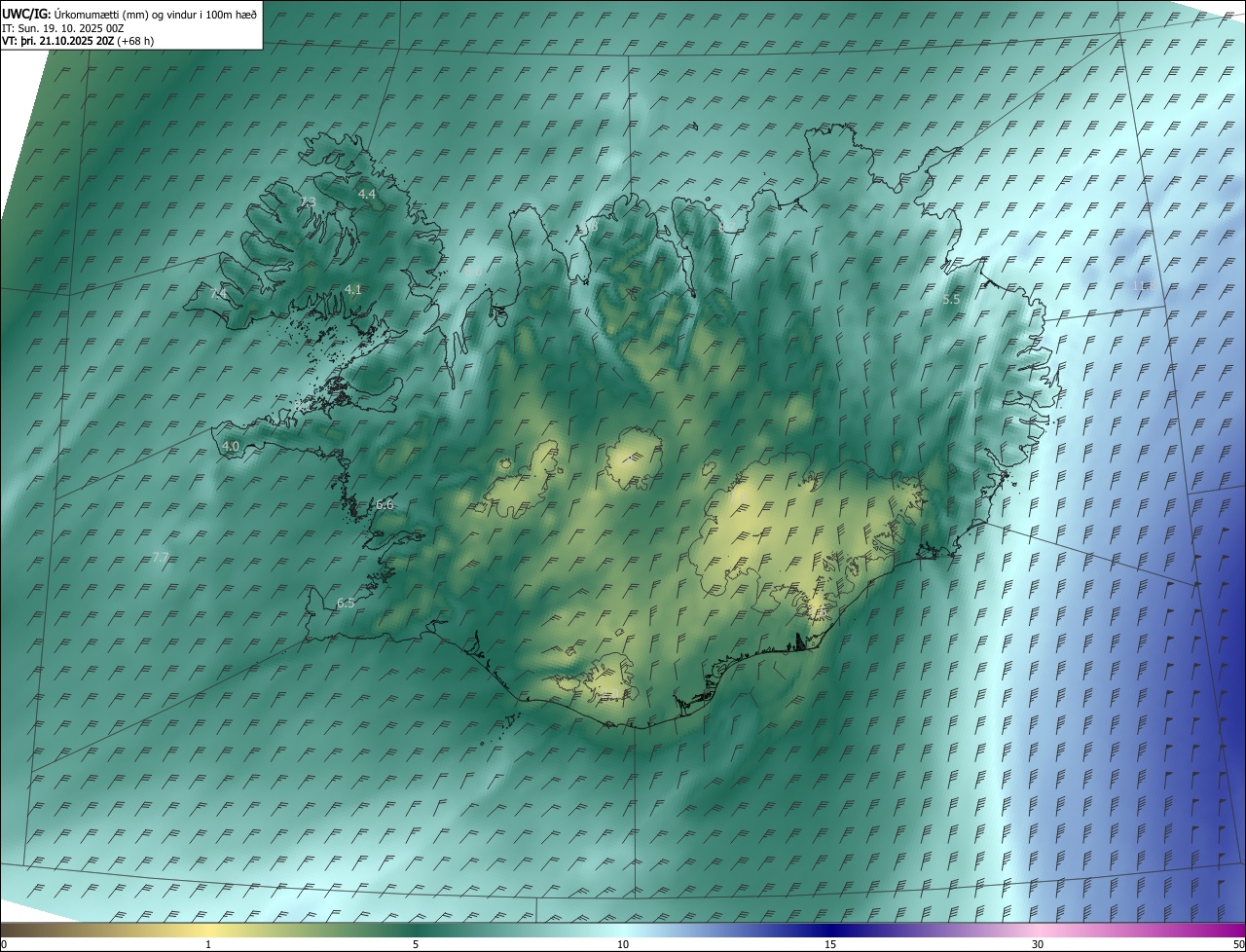Click the 7.4 value label on the map
1246x952 pixels.
[x=219, y=293]
